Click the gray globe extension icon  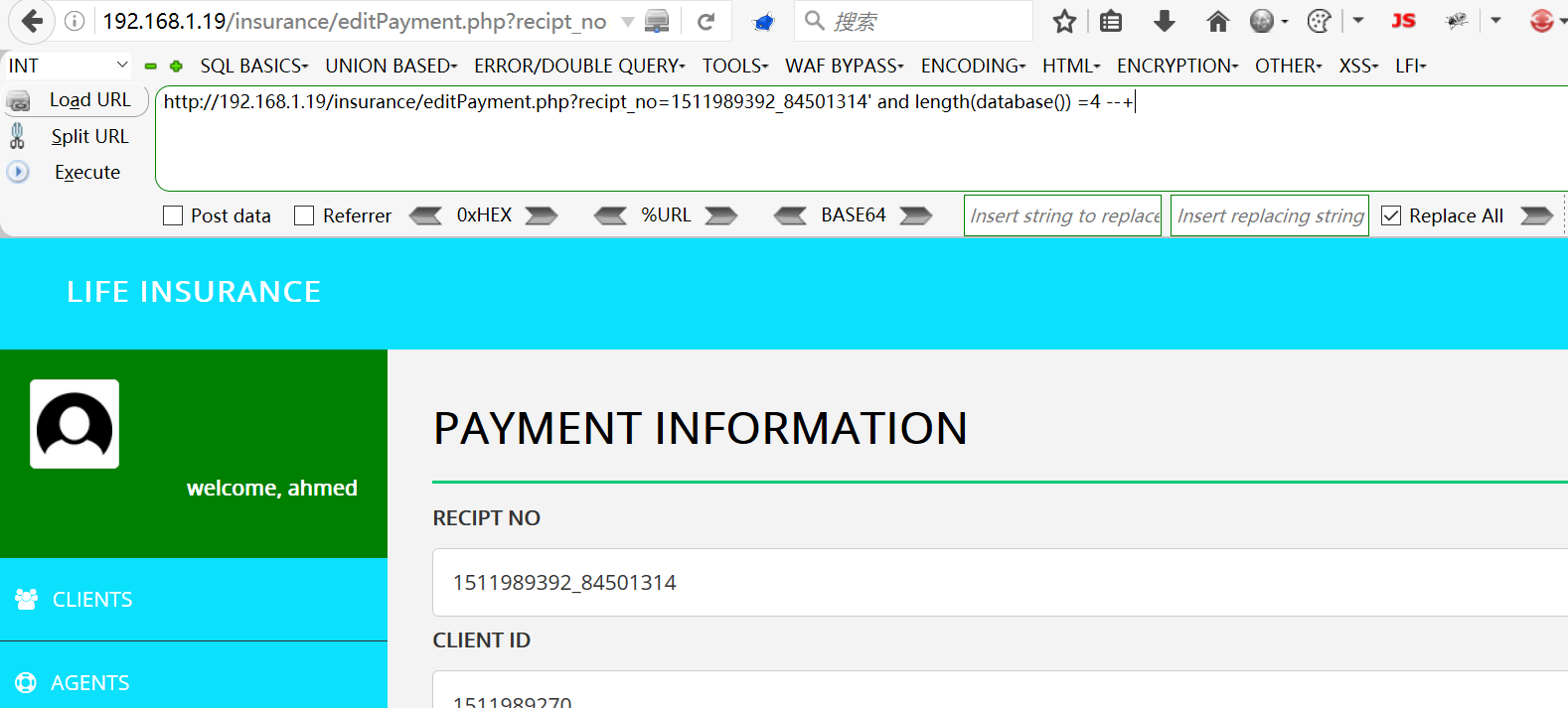(x=1262, y=21)
